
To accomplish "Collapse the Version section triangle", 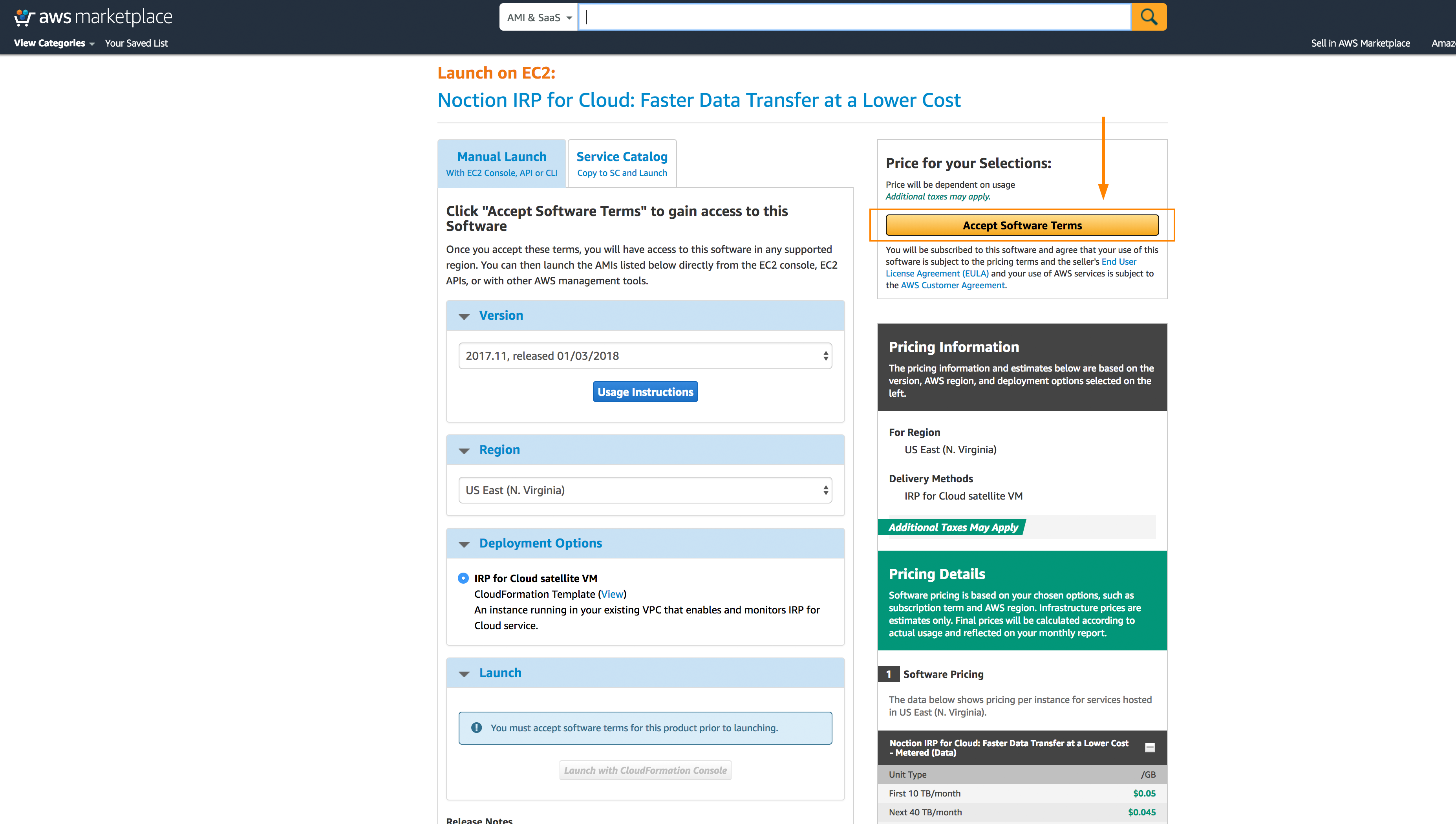I will pyautogui.click(x=464, y=316).
